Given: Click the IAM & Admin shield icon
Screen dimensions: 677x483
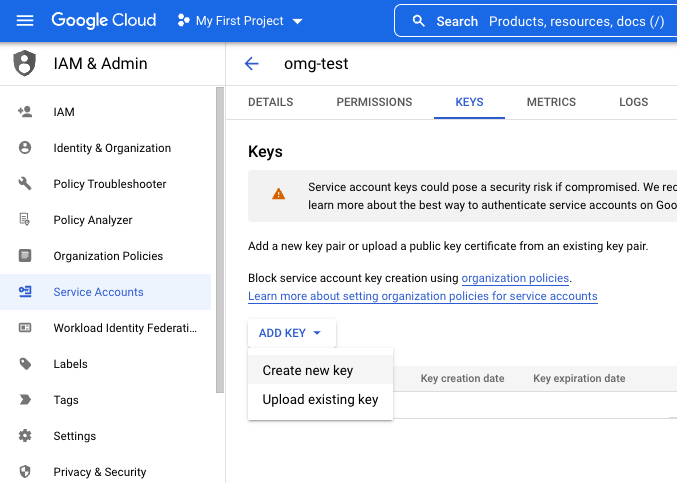Looking at the screenshot, I should pos(25,63).
